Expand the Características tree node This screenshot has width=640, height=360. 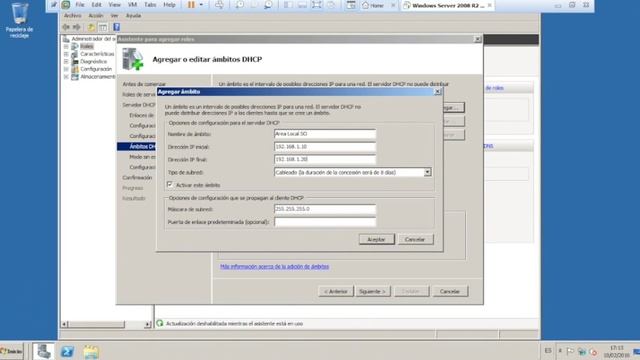66,54
